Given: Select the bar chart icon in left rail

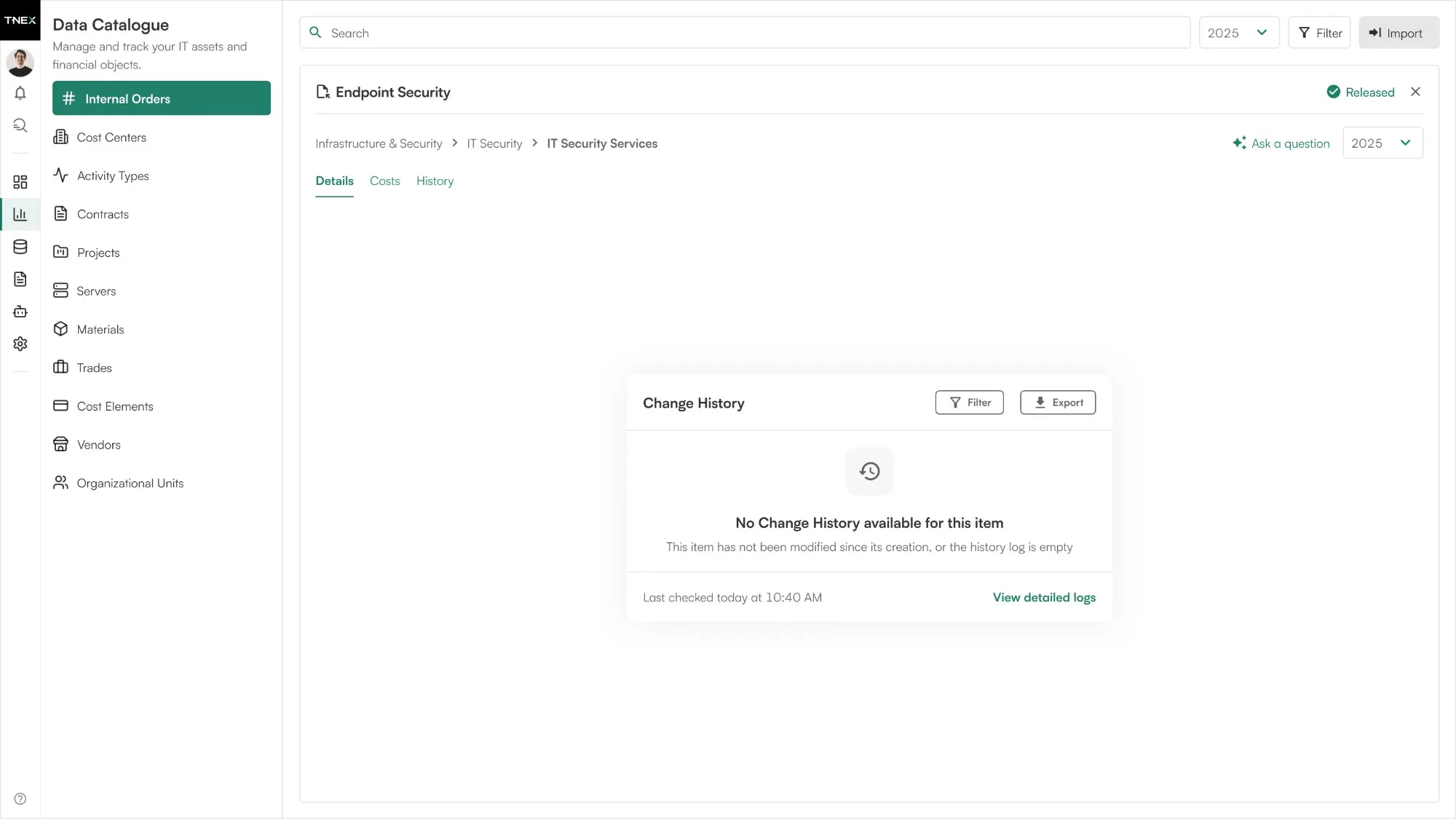Looking at the screenshot, I should (20, 214).
